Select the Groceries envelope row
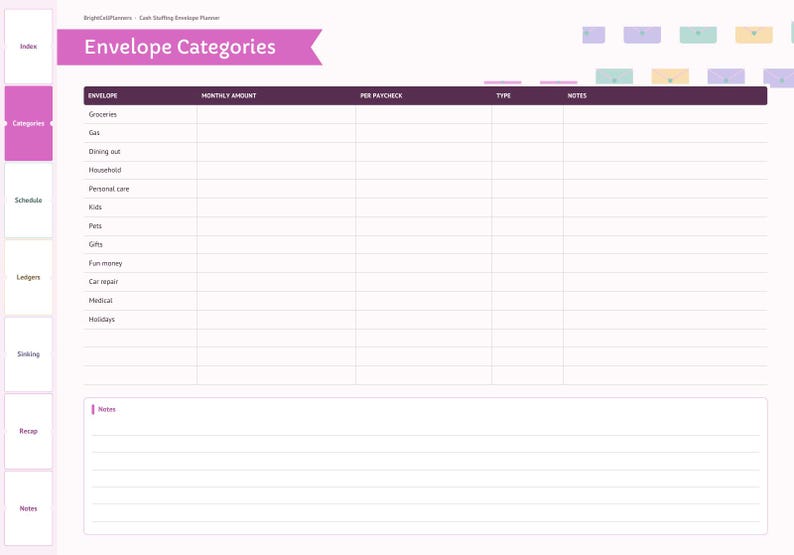Image resolution: width=794 pixels, height=555 pixels. click(x=425, y=114)
